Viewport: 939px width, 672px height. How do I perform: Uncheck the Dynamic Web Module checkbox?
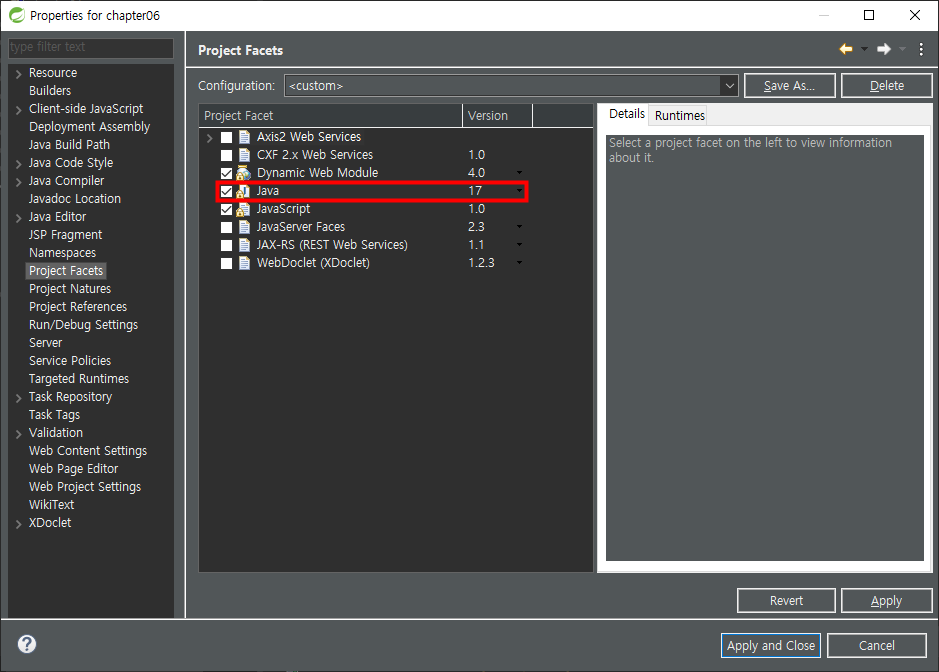pos(226,174)
